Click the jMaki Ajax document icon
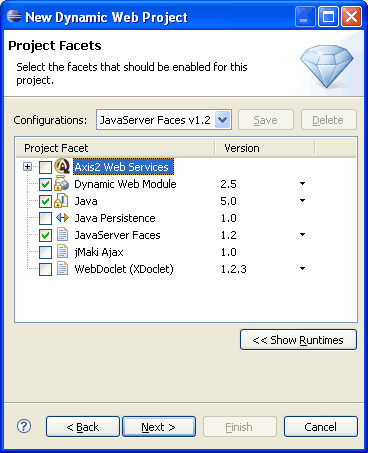The width and height of the screenshot is (368, 453). click(62, 252)
